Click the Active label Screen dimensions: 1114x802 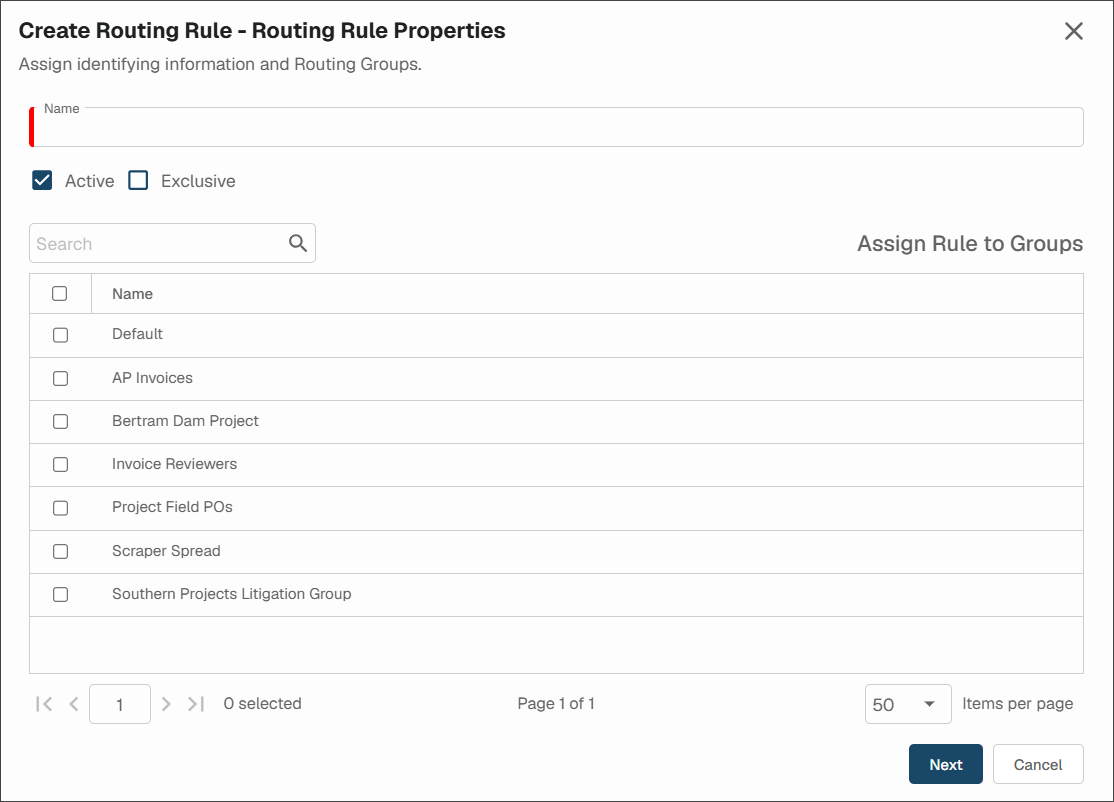[x=90, y=181]
